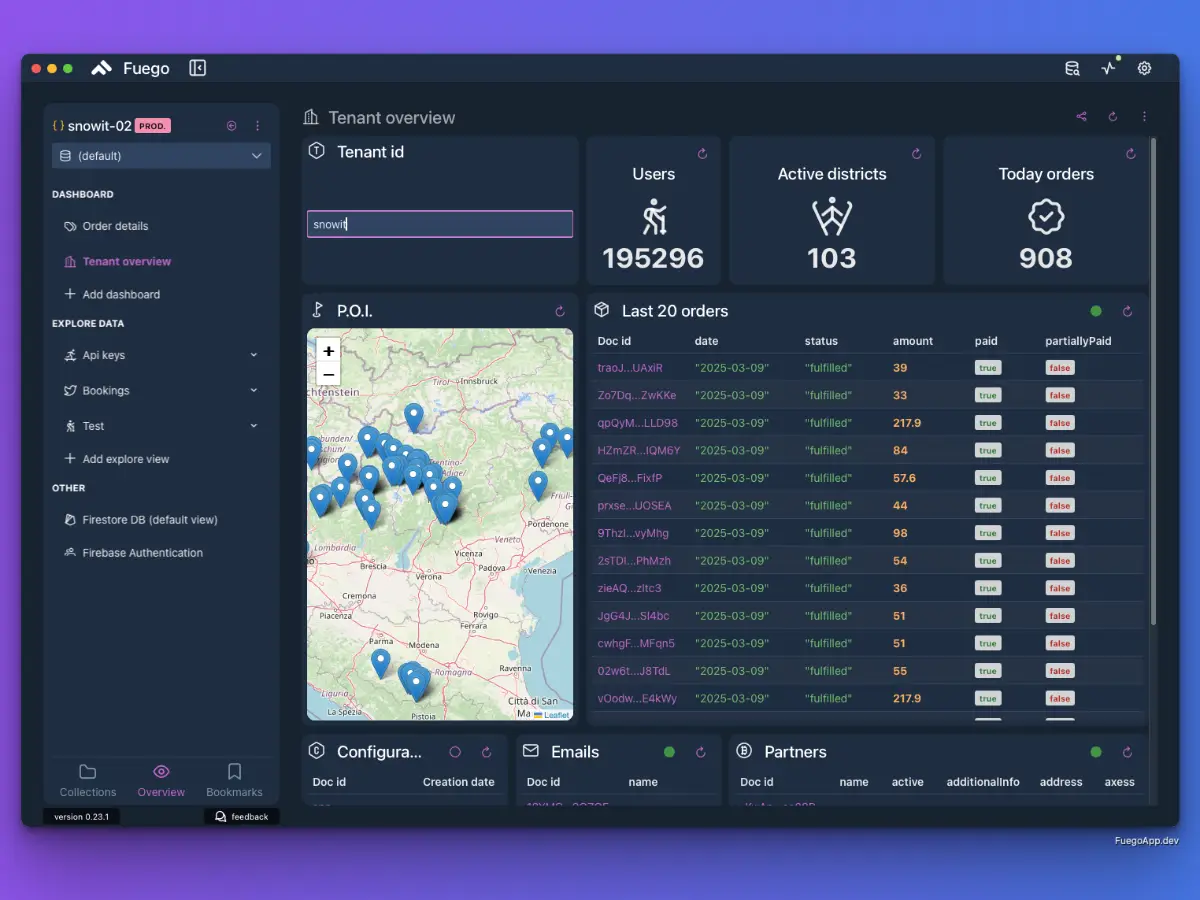Toggle the live circle on Configuration widget
The width and height of the screenshot is (1200, 900).
tap(455, 752)
